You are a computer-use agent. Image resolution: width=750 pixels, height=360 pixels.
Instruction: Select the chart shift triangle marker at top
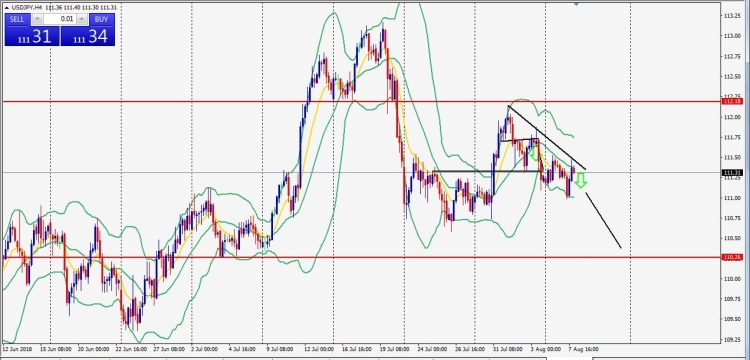(x=577, y=4)
